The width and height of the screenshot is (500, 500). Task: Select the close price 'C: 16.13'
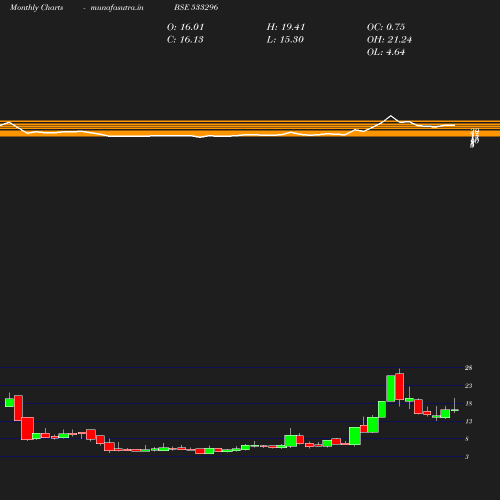point(185,40)
